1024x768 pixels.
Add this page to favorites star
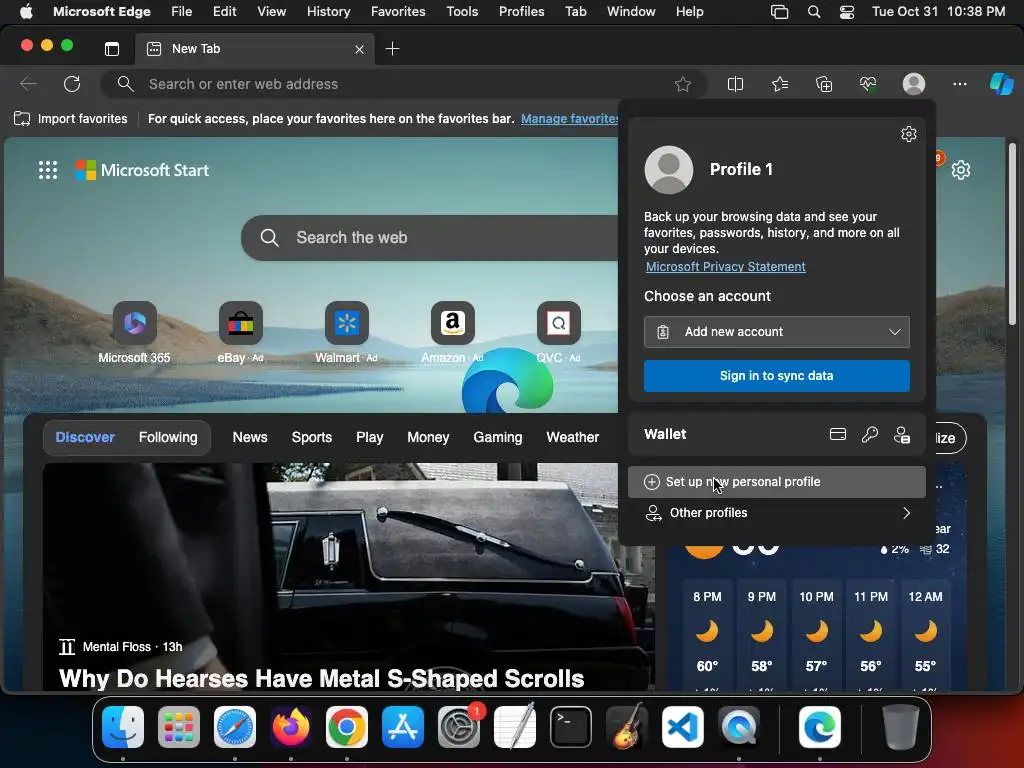click(x=682, y=84)
